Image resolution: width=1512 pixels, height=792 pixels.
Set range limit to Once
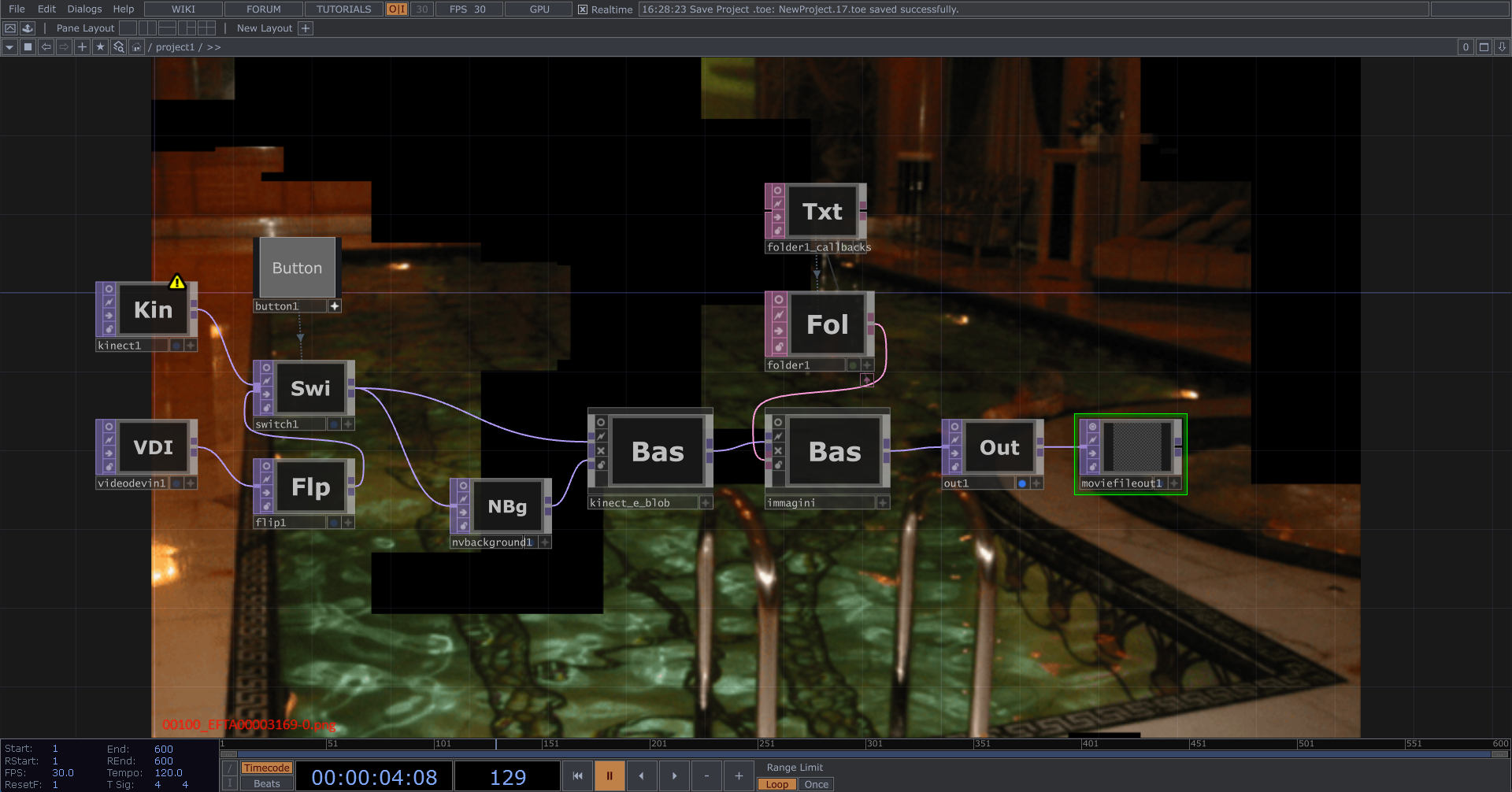816,784
